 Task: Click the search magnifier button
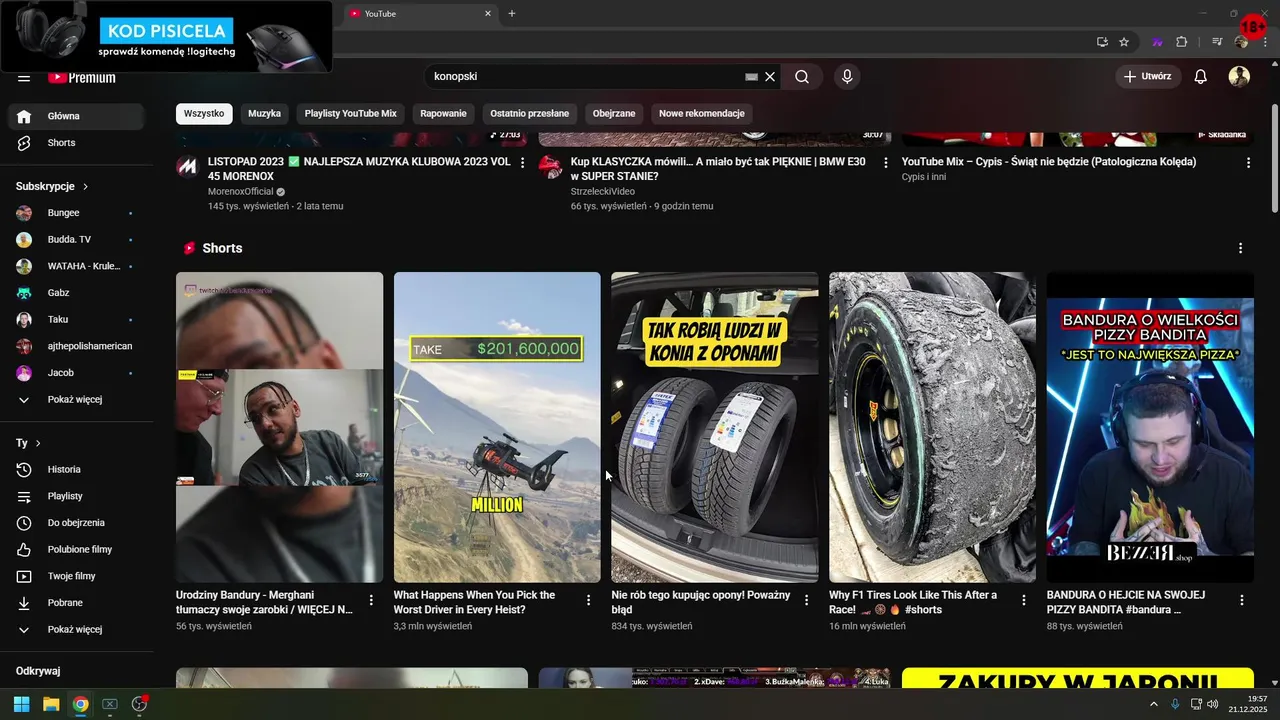[802, 77]
